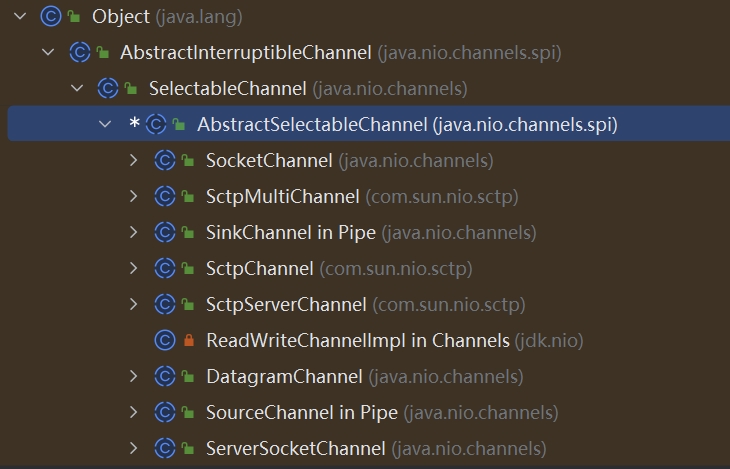This screenshot has height=469, width=730.
Task: Select ServerSocketChannel in the tree
Action: (295, 449)
